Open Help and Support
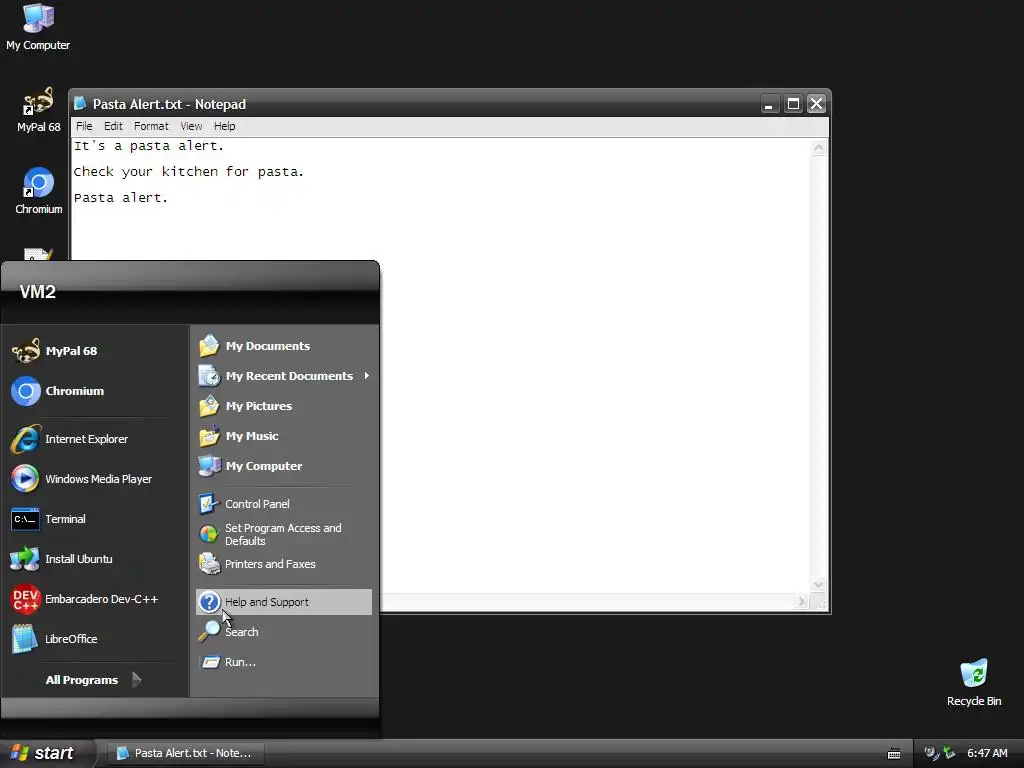1024x768 pixels. 284,602
